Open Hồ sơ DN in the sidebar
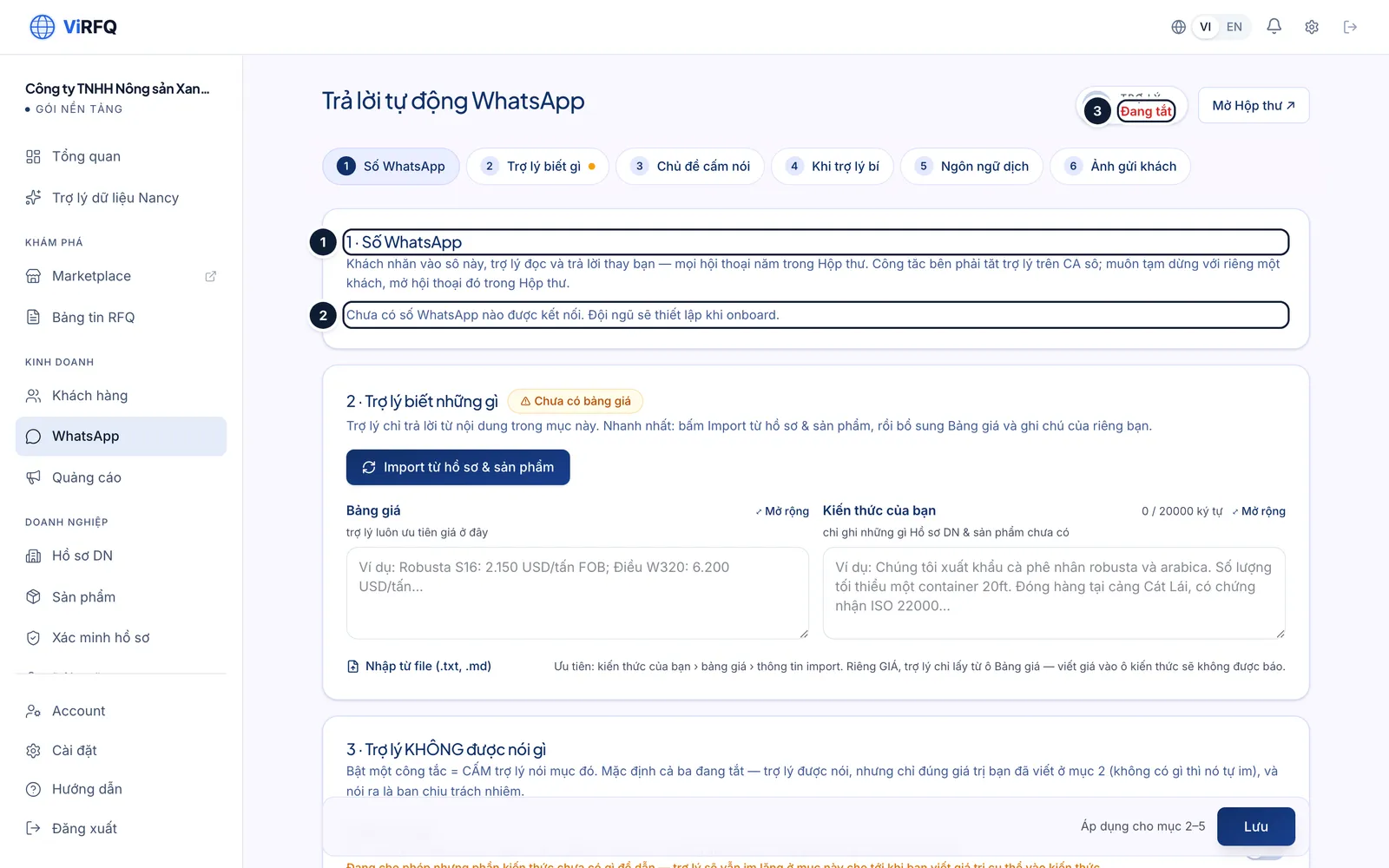This screenshot has width=1389, height=868. coord(121,556)
